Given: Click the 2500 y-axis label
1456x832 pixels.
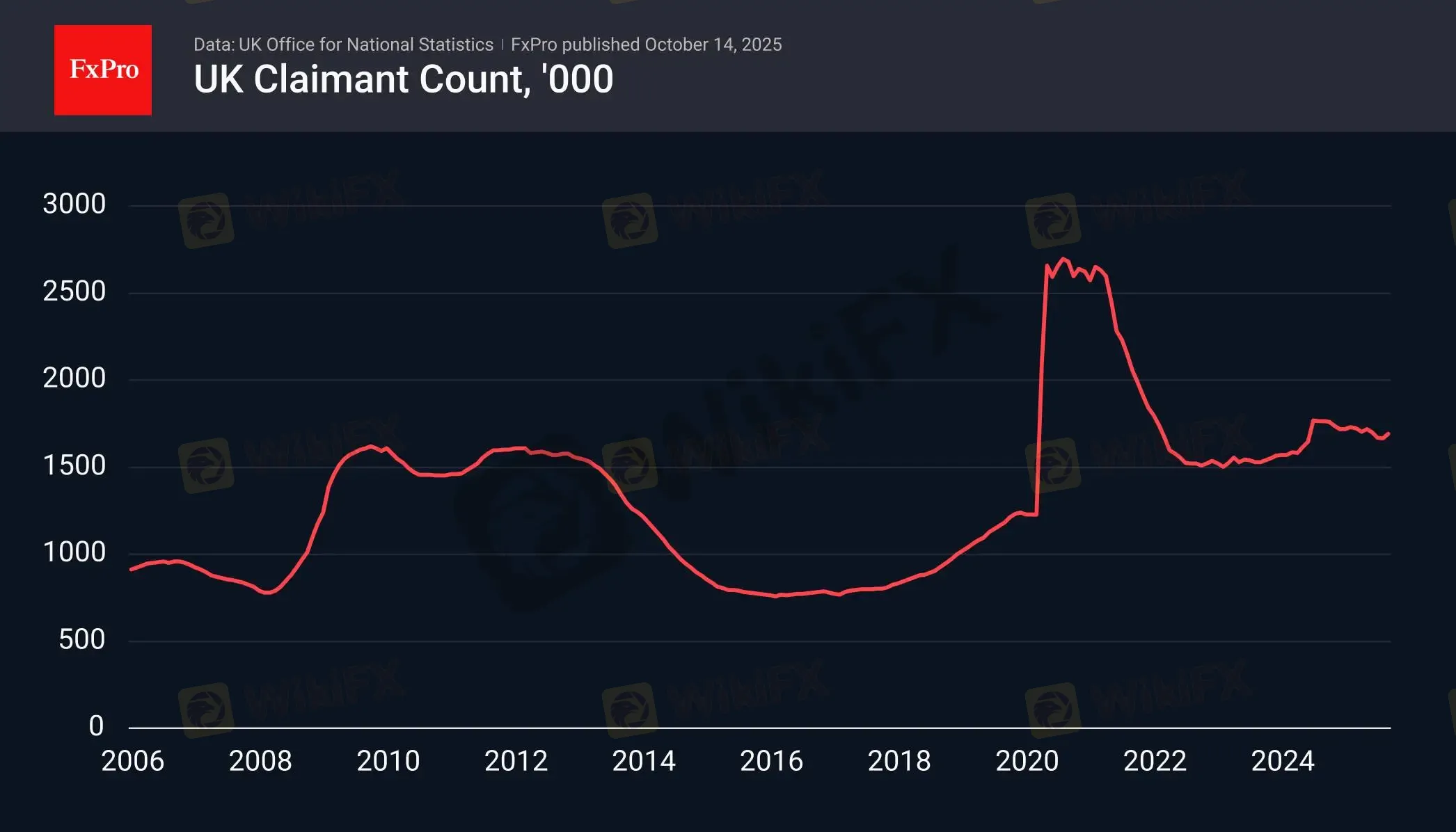Looking at the screenshot, I should click(x=74, y=291).
